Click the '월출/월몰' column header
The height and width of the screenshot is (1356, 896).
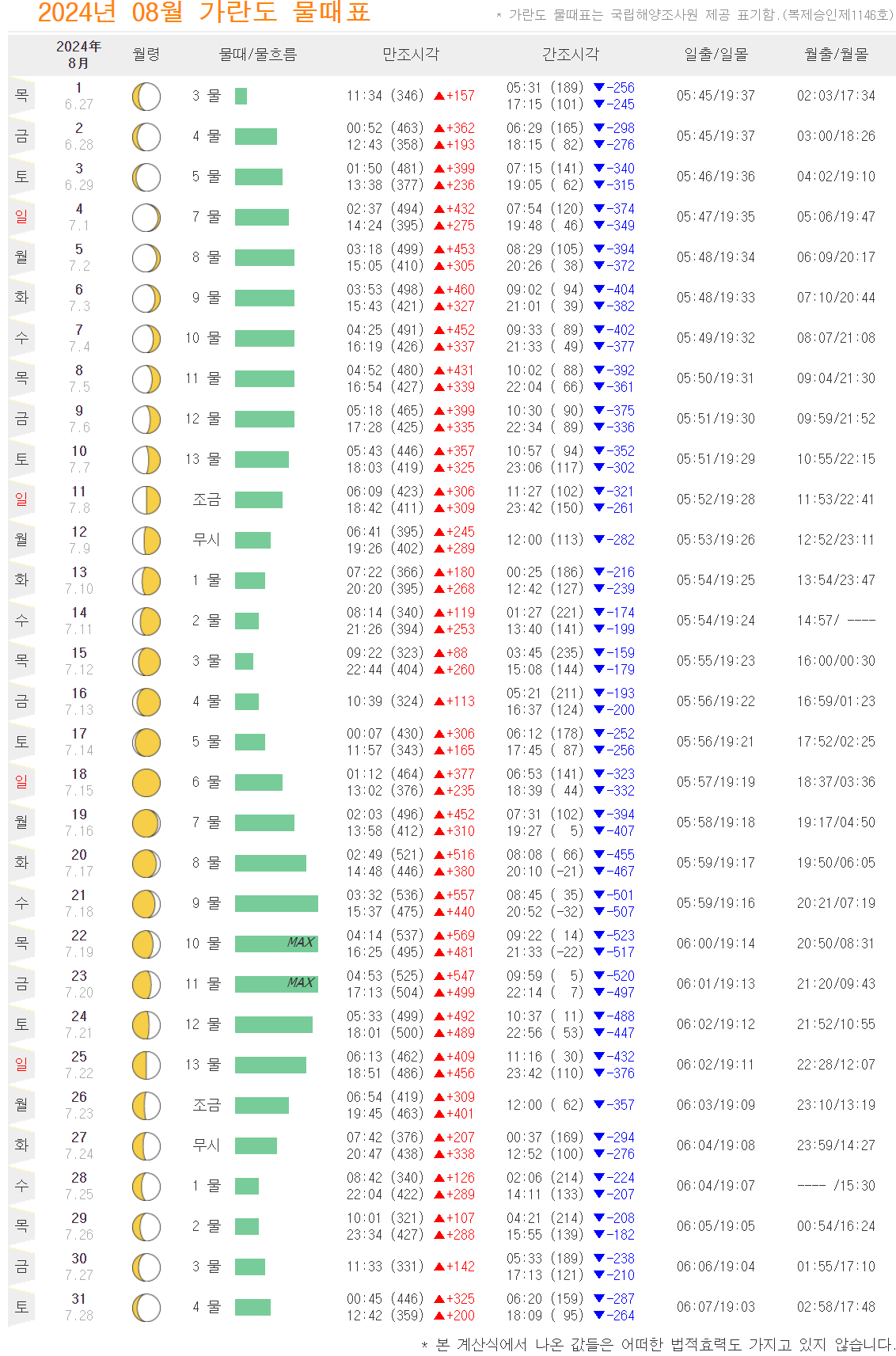837,54
